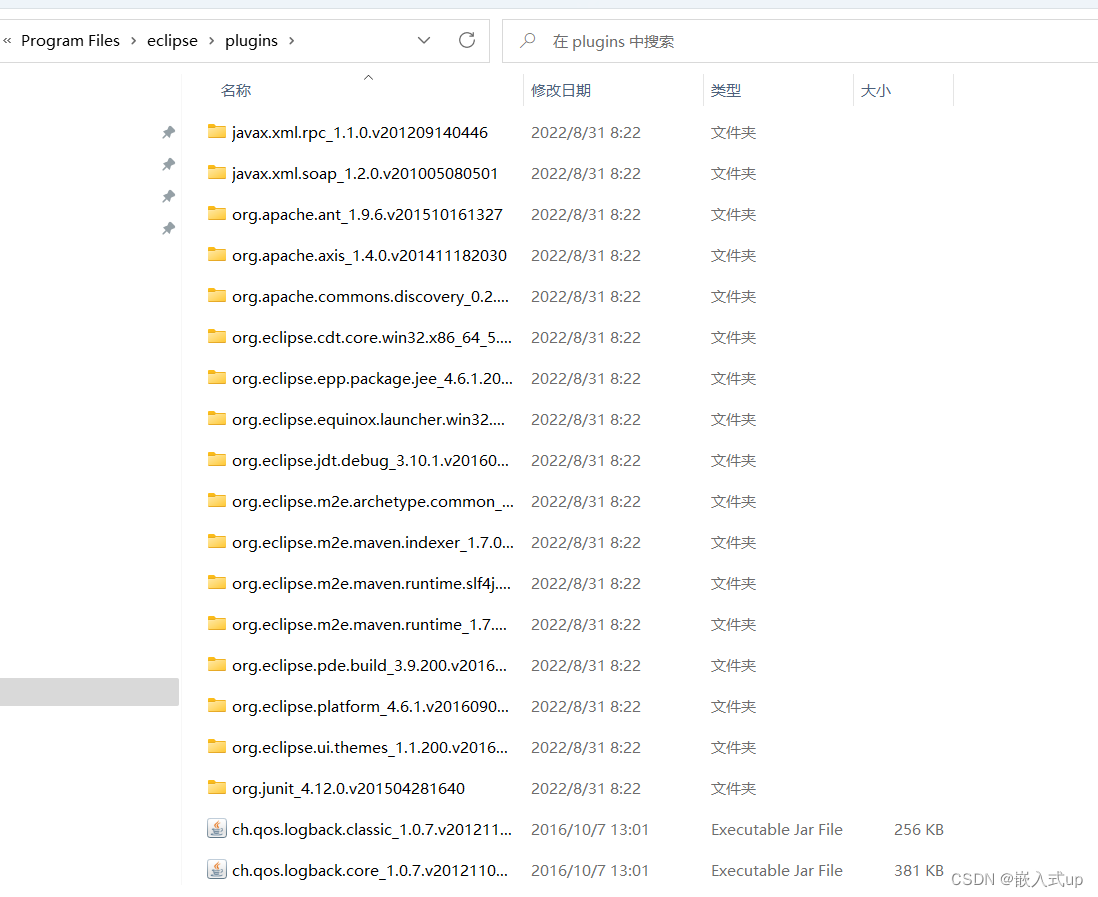Click the folder icon of org.apache.axis_1.4.0.v201411182030
This screenshot has height=897, width=1098.
pos(217,255)
